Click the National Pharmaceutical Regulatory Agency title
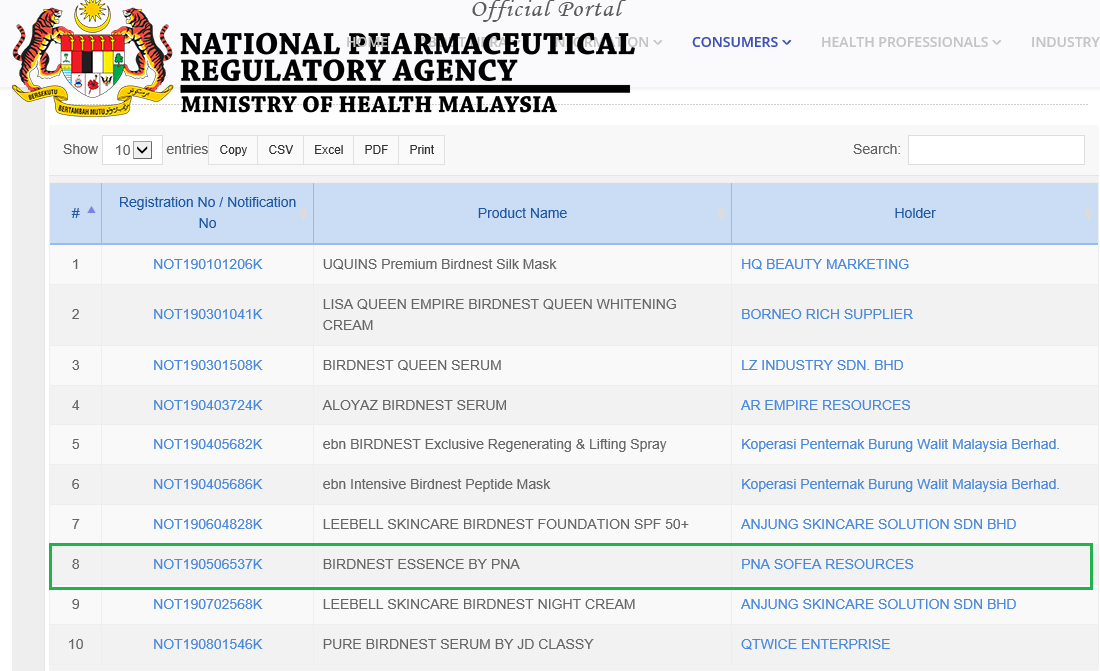Image resolution: width=1100 pixels, height=671 pixels. [407, 58]
